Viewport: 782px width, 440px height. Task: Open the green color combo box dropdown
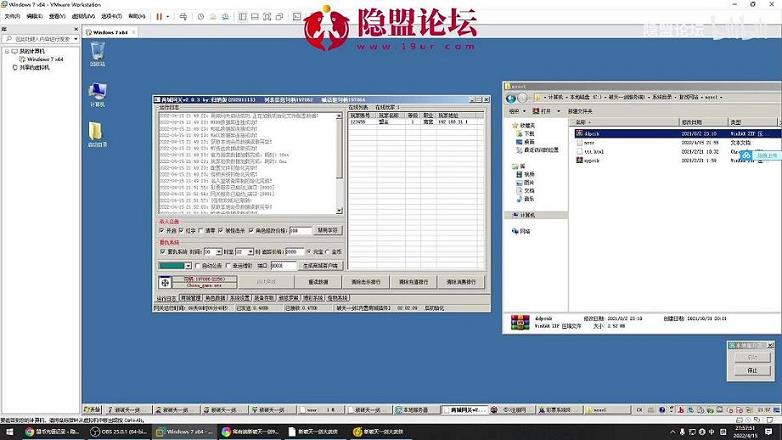click(188, 266)
